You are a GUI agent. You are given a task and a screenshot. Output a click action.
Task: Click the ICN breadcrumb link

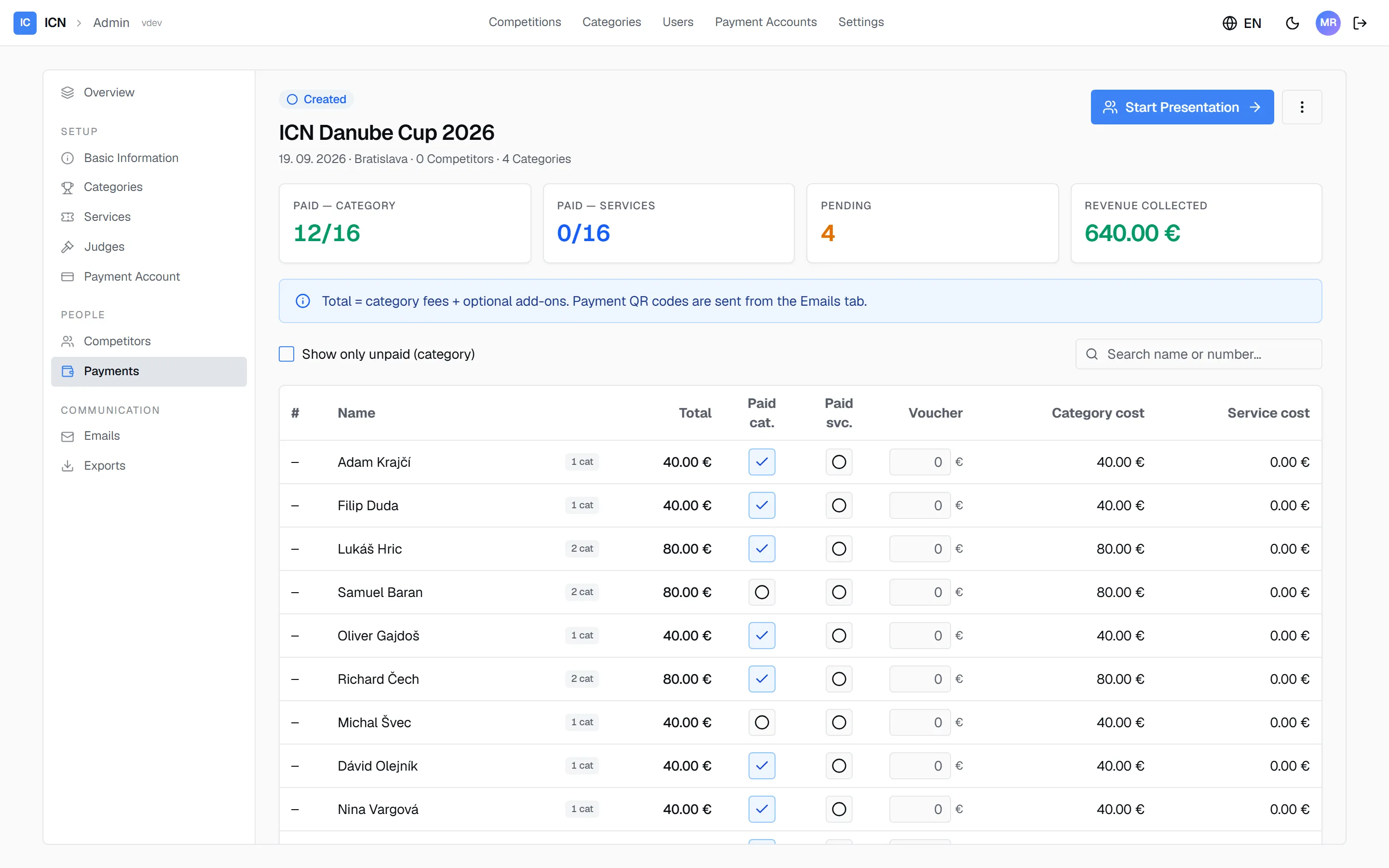pos(55,22)
